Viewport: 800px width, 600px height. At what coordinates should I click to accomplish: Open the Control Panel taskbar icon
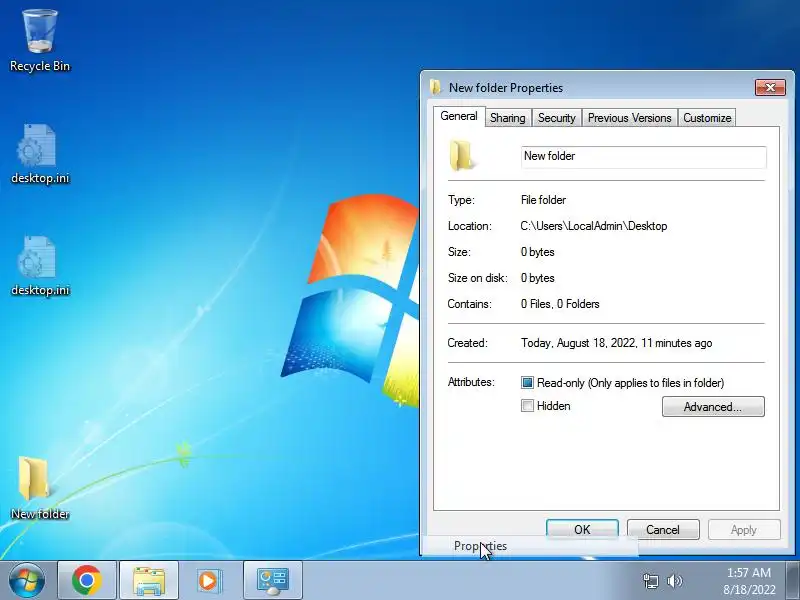pos(273,580)
